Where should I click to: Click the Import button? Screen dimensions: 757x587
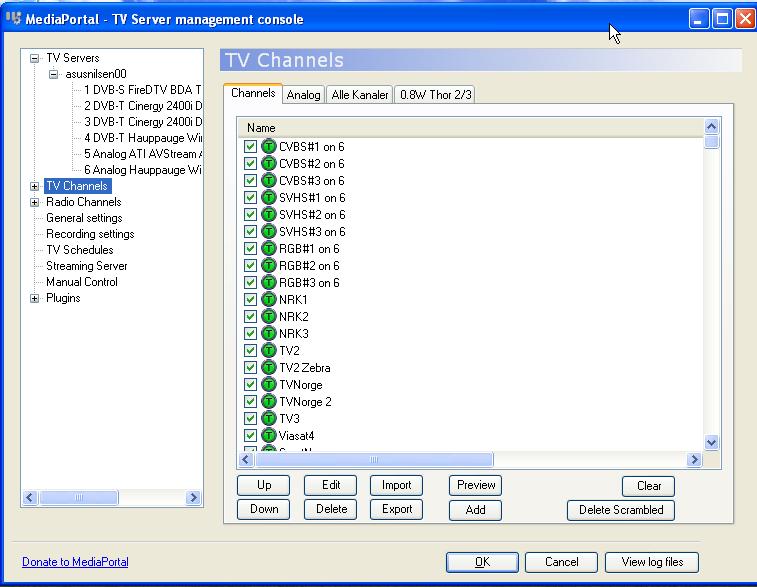tap(396, 485)
